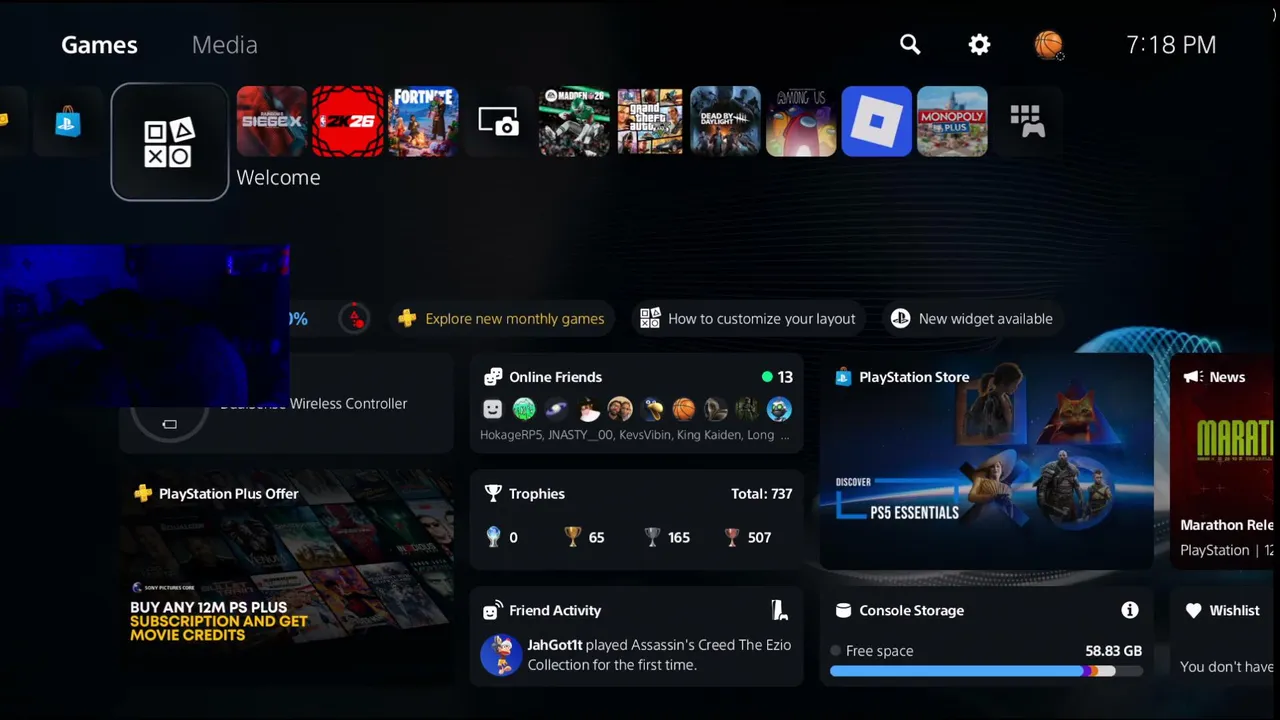Select the Total: 737 trophy text

coord(761,494)
